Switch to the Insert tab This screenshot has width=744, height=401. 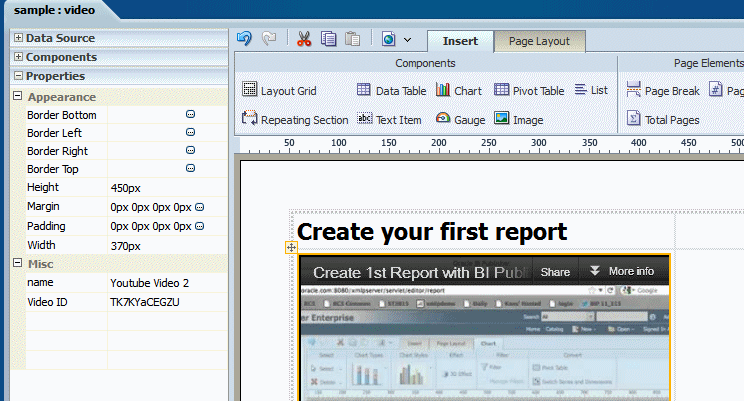click(460, 41)
